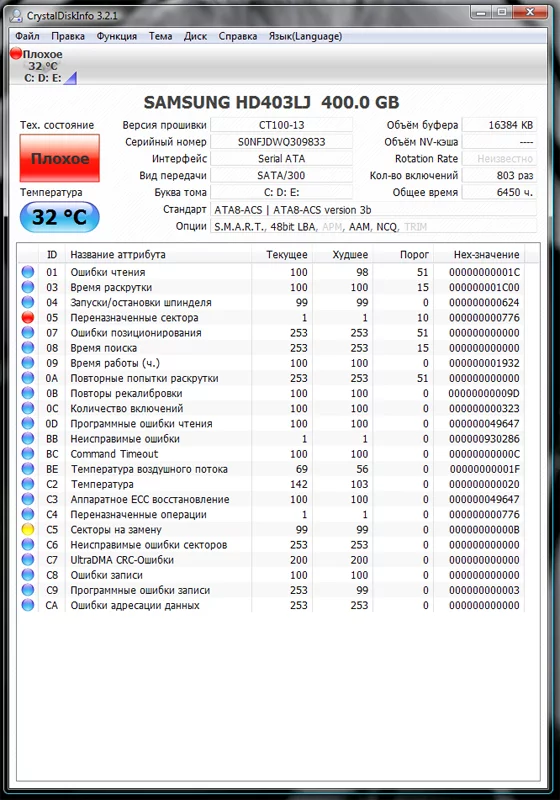Open the Тема menu
Screen dimensions: 560x800
pos(160,36)
